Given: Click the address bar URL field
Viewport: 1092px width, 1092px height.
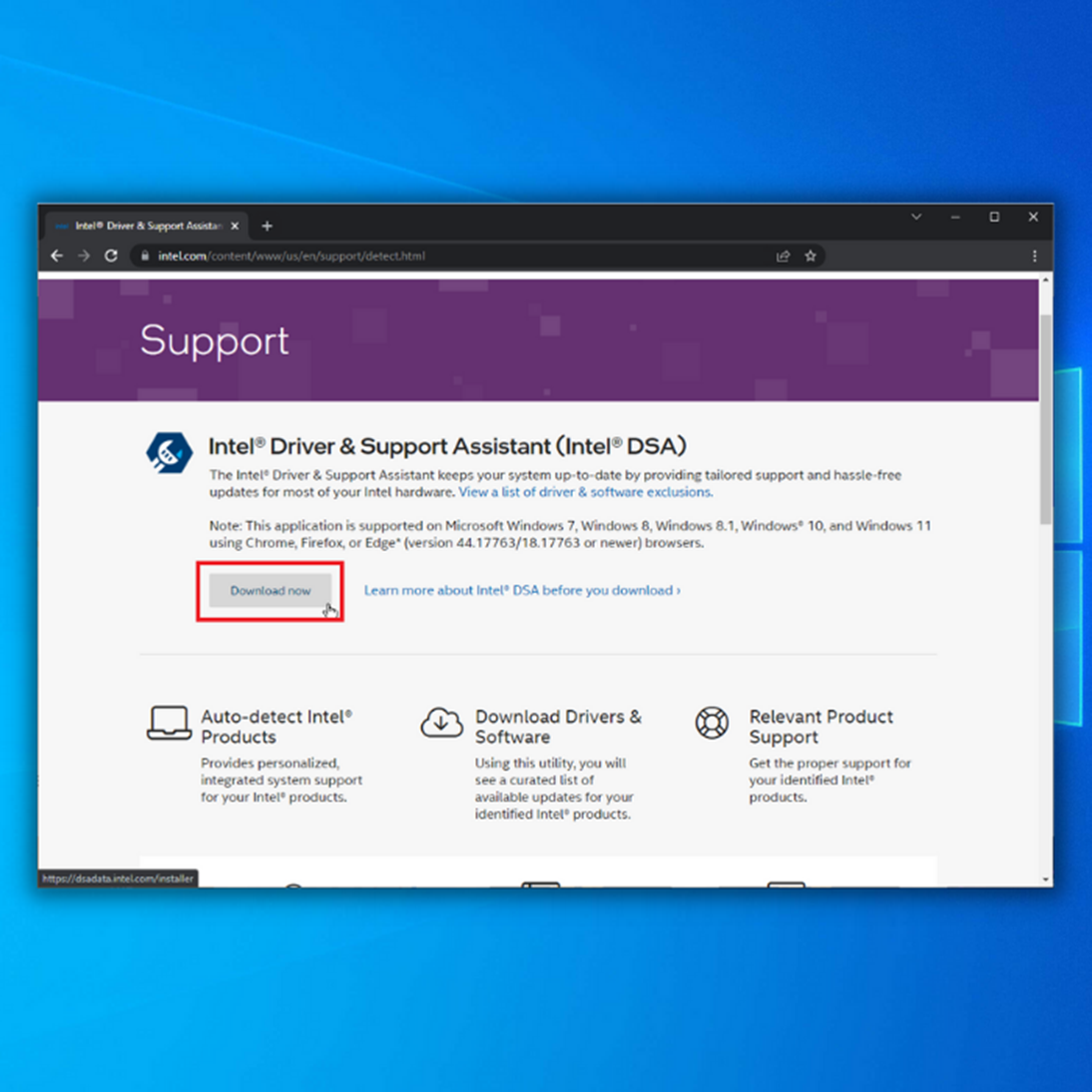Looking at the screenshot, I should [449, 257].
